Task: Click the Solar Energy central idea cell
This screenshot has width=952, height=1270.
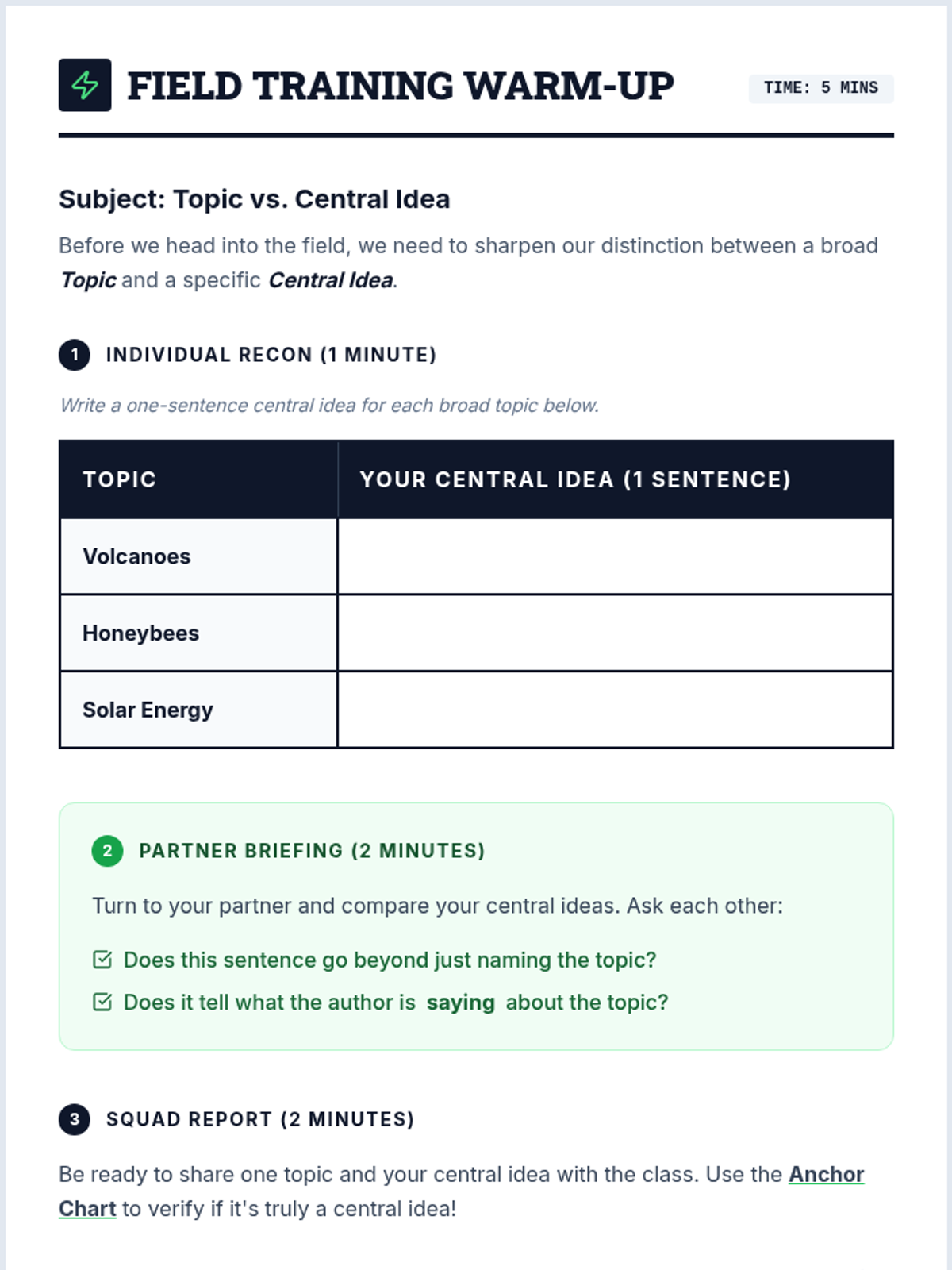Action: click(x=615, y=710)
